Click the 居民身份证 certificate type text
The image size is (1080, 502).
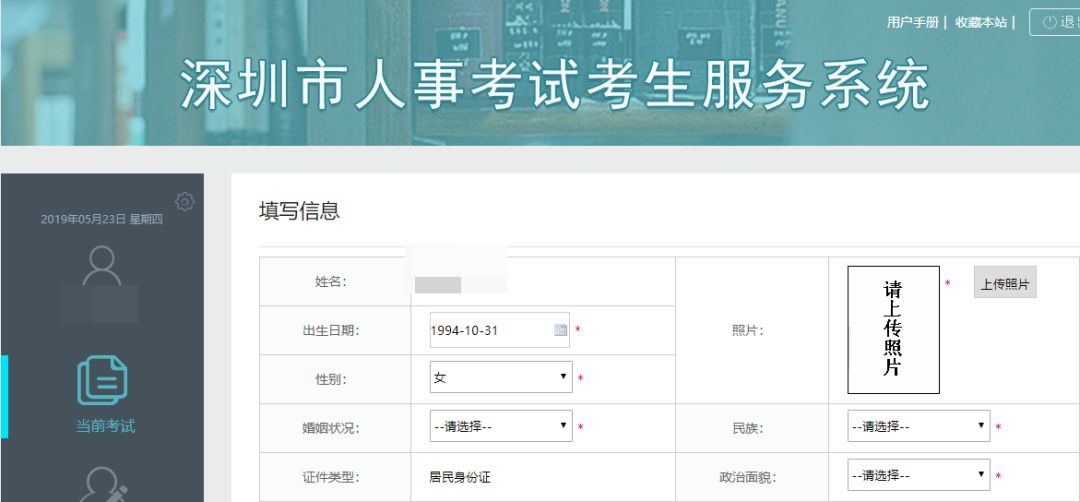point(459,477)
